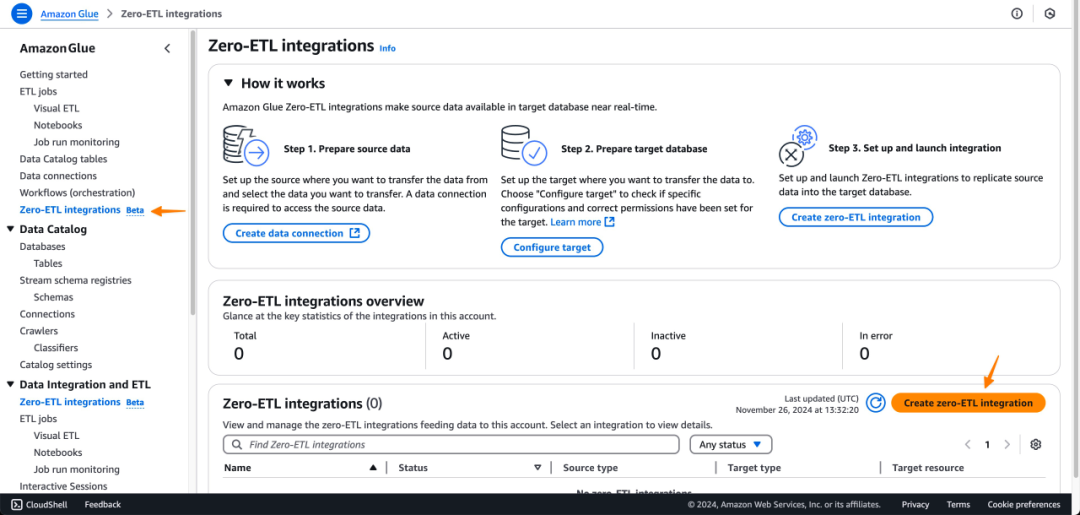The height and width of the screenshot is (515, 1080).
Task: Sort by Name column ascending arrow
Action: tap(373, 467)
